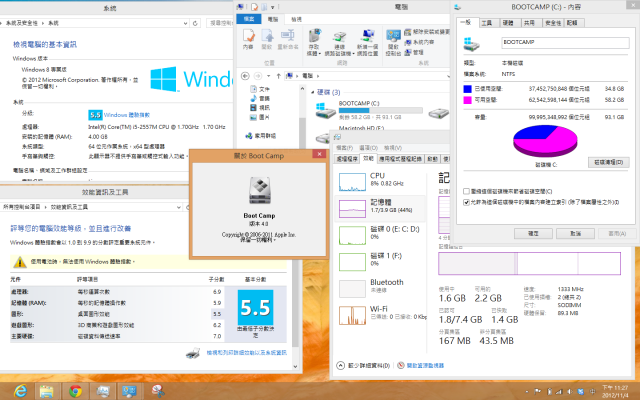This screenshot has height=400, width=640.
Task: Open Homegroup in Explorer sidebar
Action: pyautogui.click(x=260, y=136)
